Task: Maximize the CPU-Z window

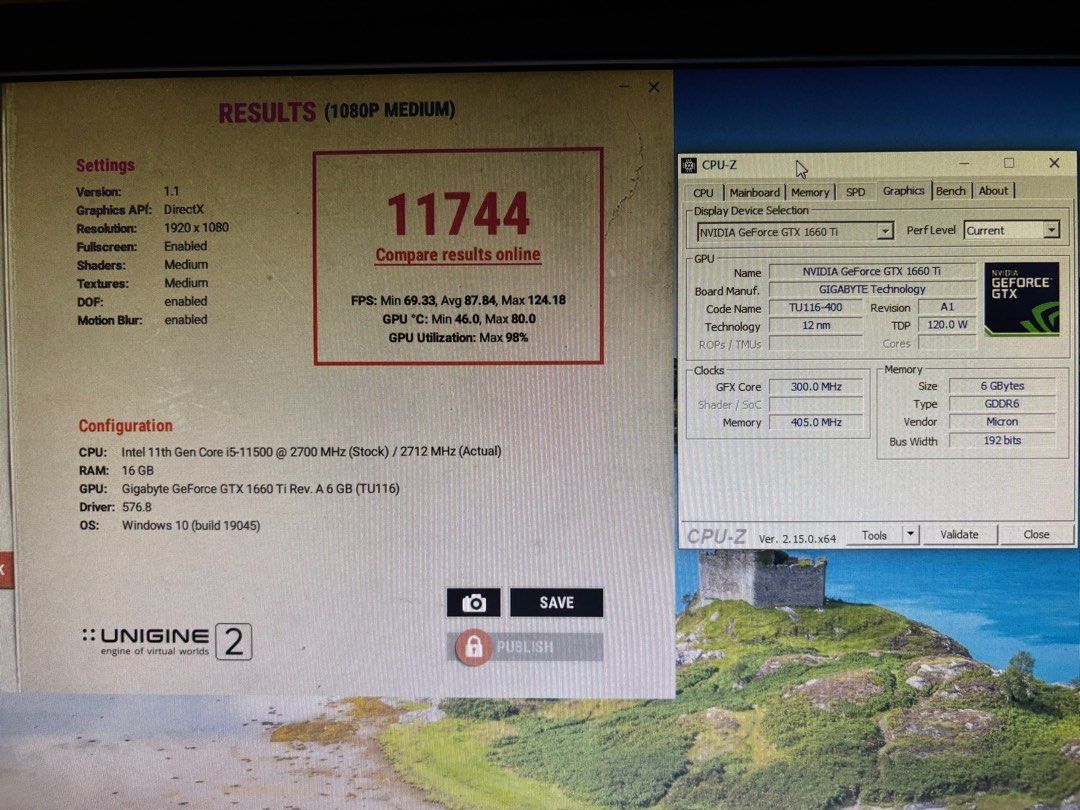Action: 1009,163
